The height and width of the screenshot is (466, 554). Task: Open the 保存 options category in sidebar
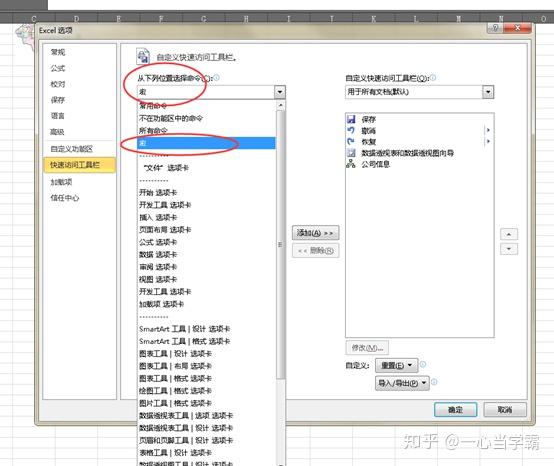[x=58, y=100]
